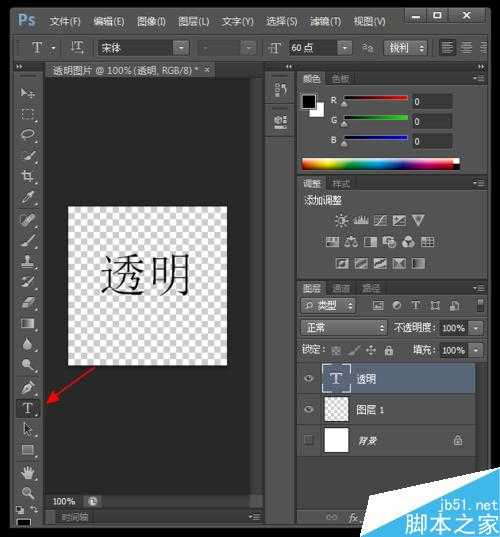Open the 文件(F) menu
The height and width of the screenshot is (537, 500).
pos(65,22)
